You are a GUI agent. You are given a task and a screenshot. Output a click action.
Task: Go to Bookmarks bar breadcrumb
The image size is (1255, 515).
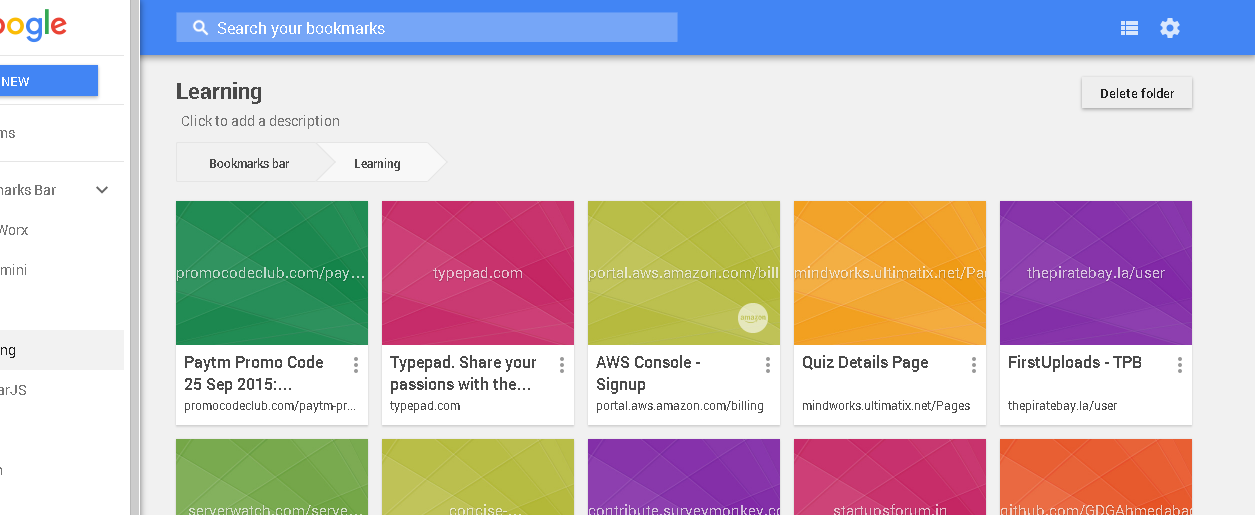tap(249, 163)
